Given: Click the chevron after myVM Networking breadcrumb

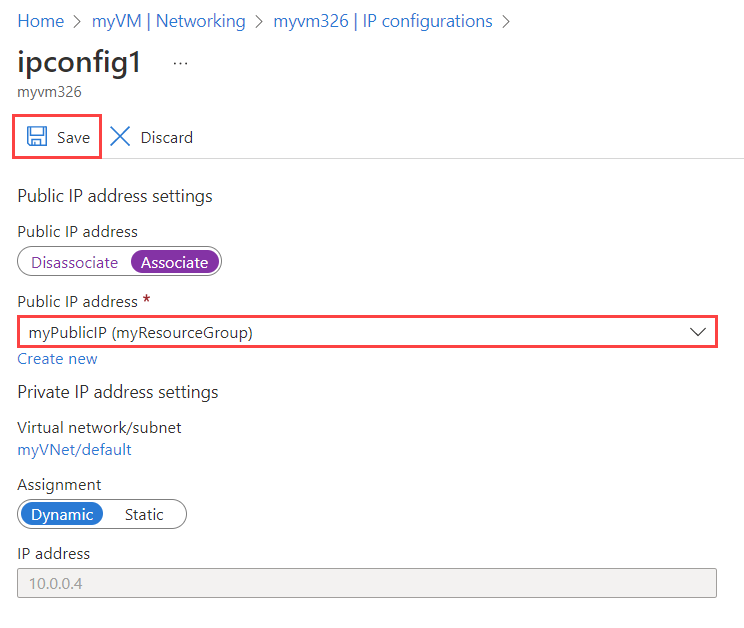Looking at the screenshot, I should (x=259, y=21).
